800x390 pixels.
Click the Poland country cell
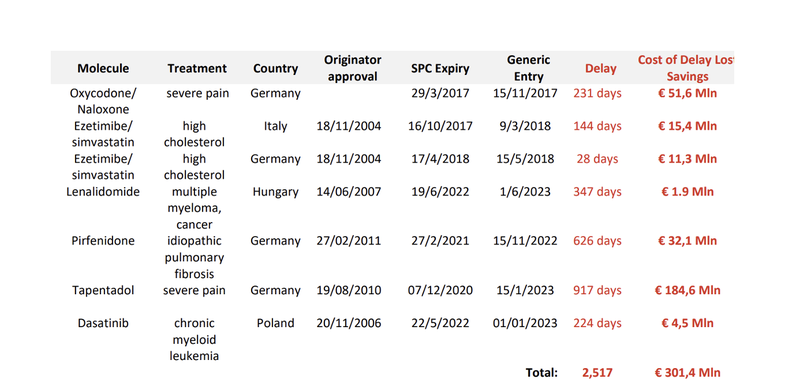276,323
